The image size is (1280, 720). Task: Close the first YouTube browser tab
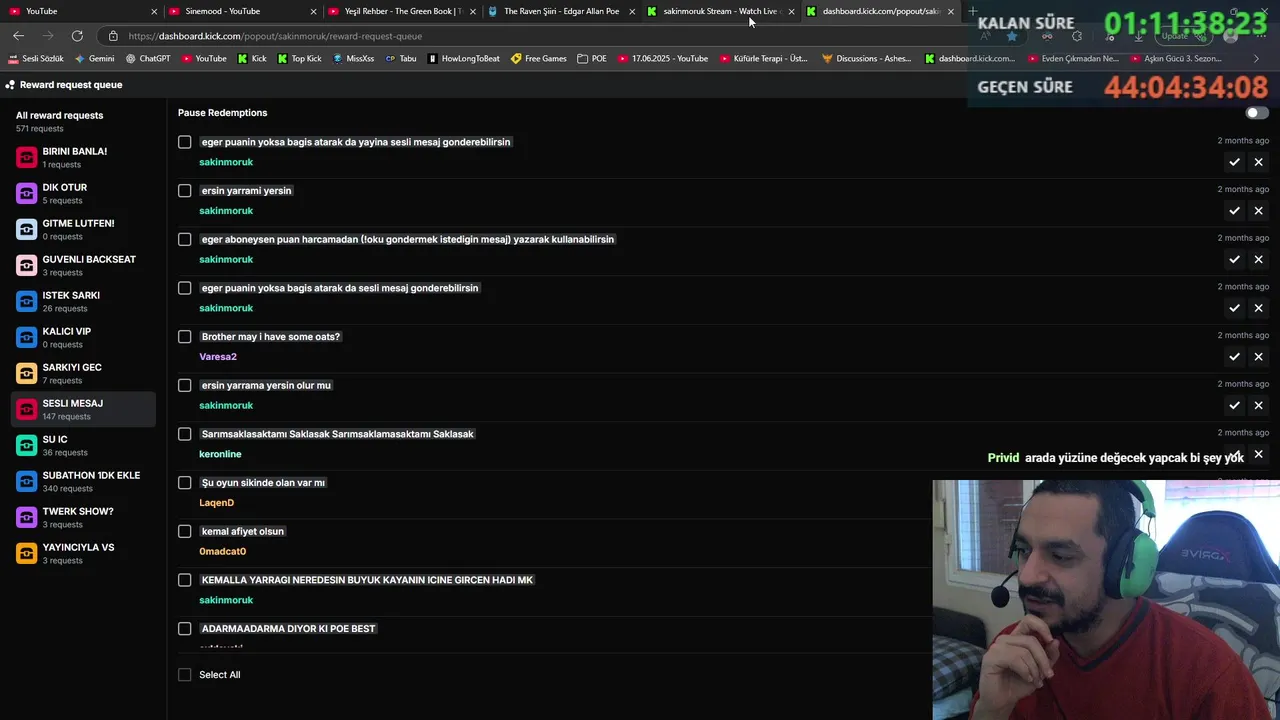(154, 11)
